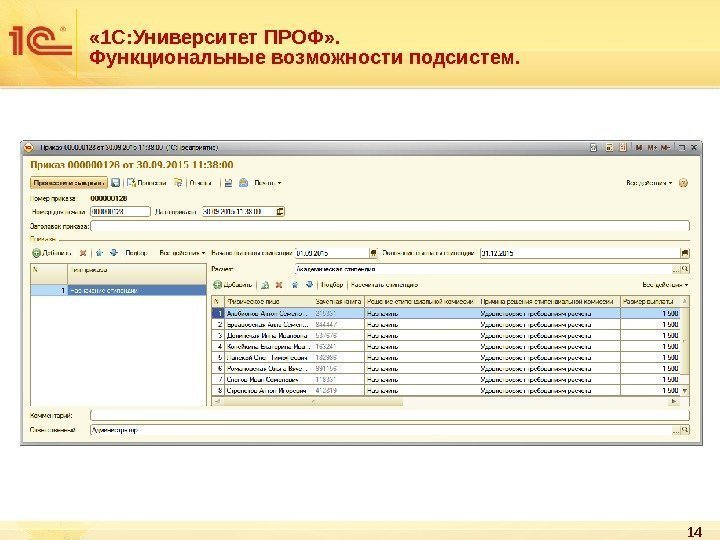Viewport: 720px width, 540px height.
Task: Click horizontal scrollbar right arrow
Action: click(674, 402)
